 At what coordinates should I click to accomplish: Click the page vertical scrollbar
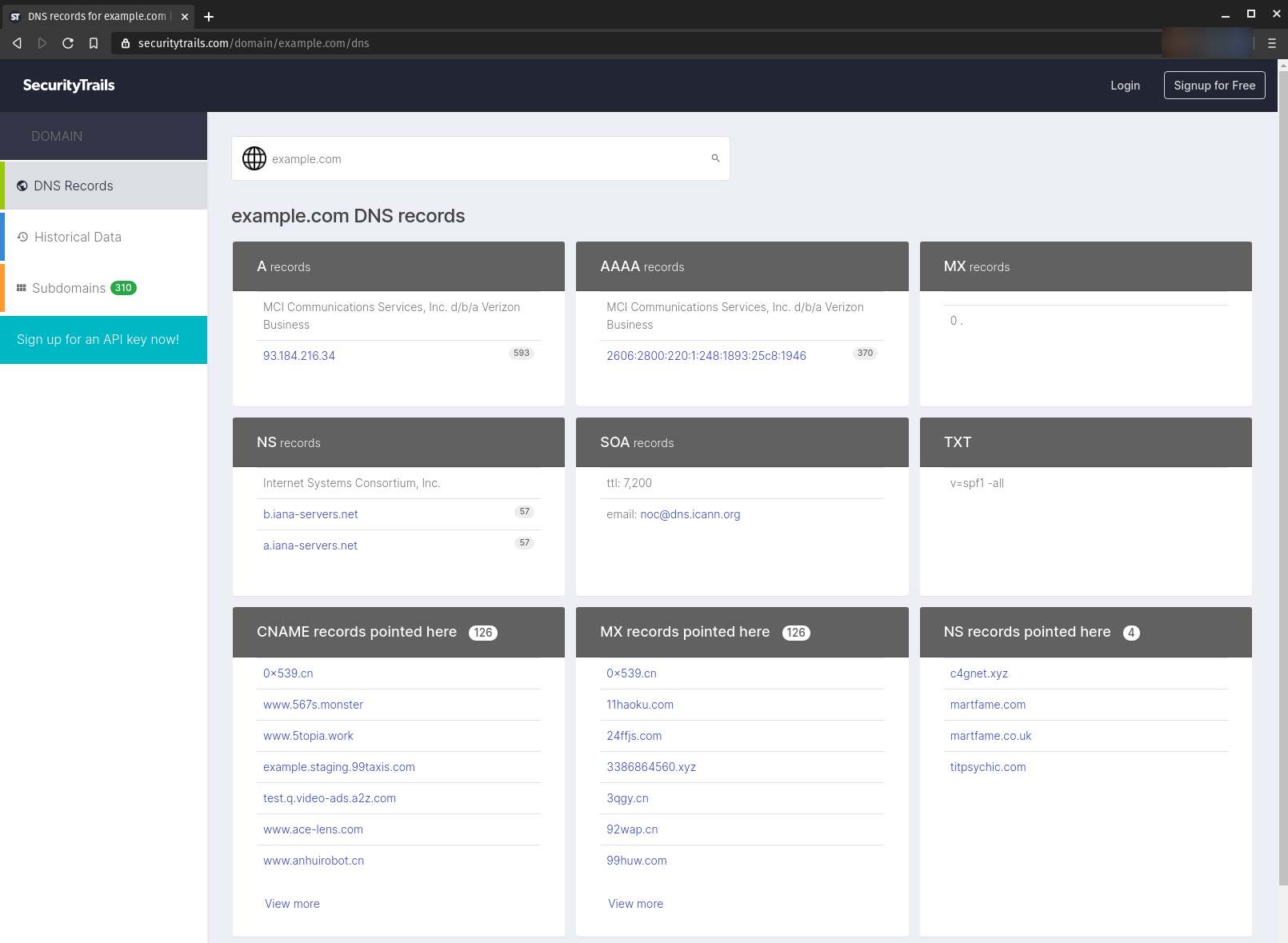pyautogui.click(x=1282, y=480)
